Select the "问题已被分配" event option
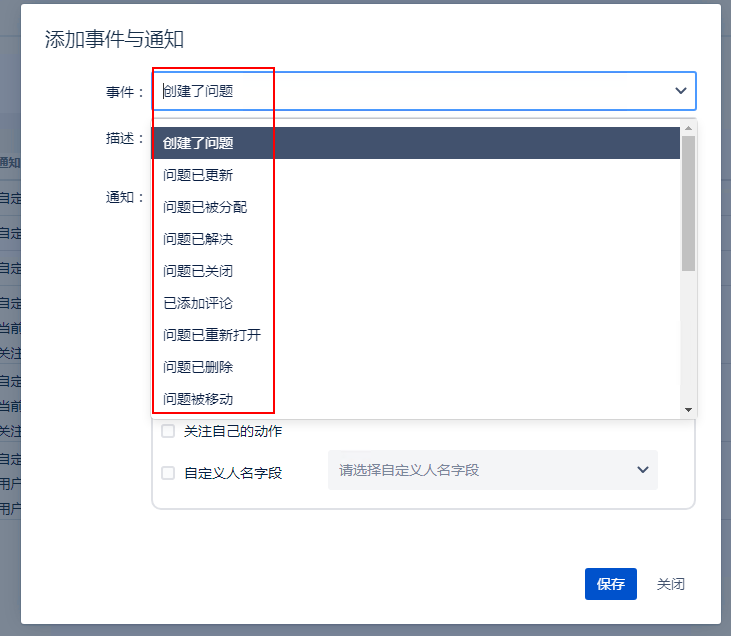 pyautogui.click(x=205, y=207)
